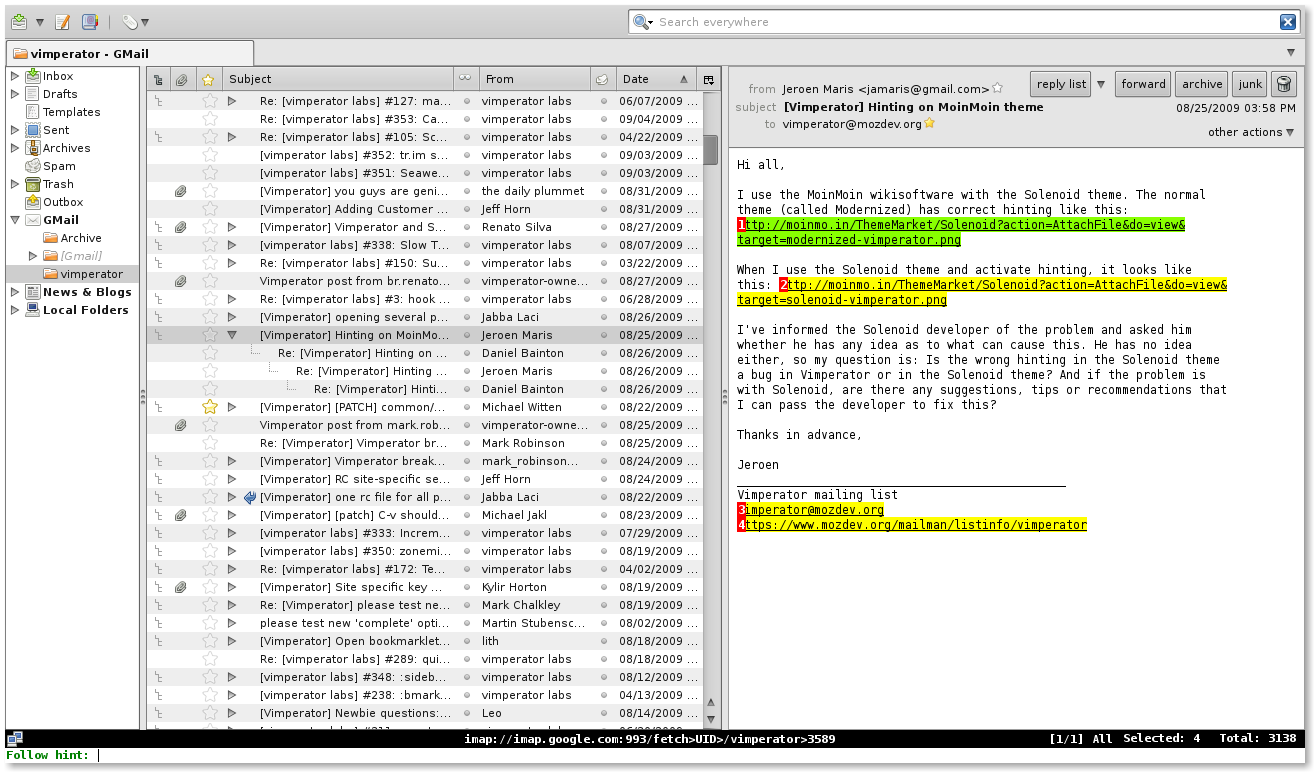Delete message with trash can icon
Image resolution: width=1314 pixels, height=772 pixels.
coord(1284,84)
